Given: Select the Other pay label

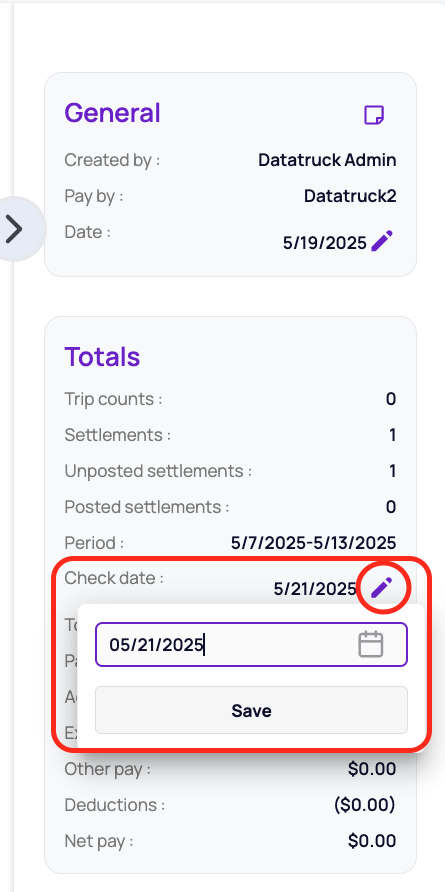Looking at the screenshot, I should tap(108, 769).
